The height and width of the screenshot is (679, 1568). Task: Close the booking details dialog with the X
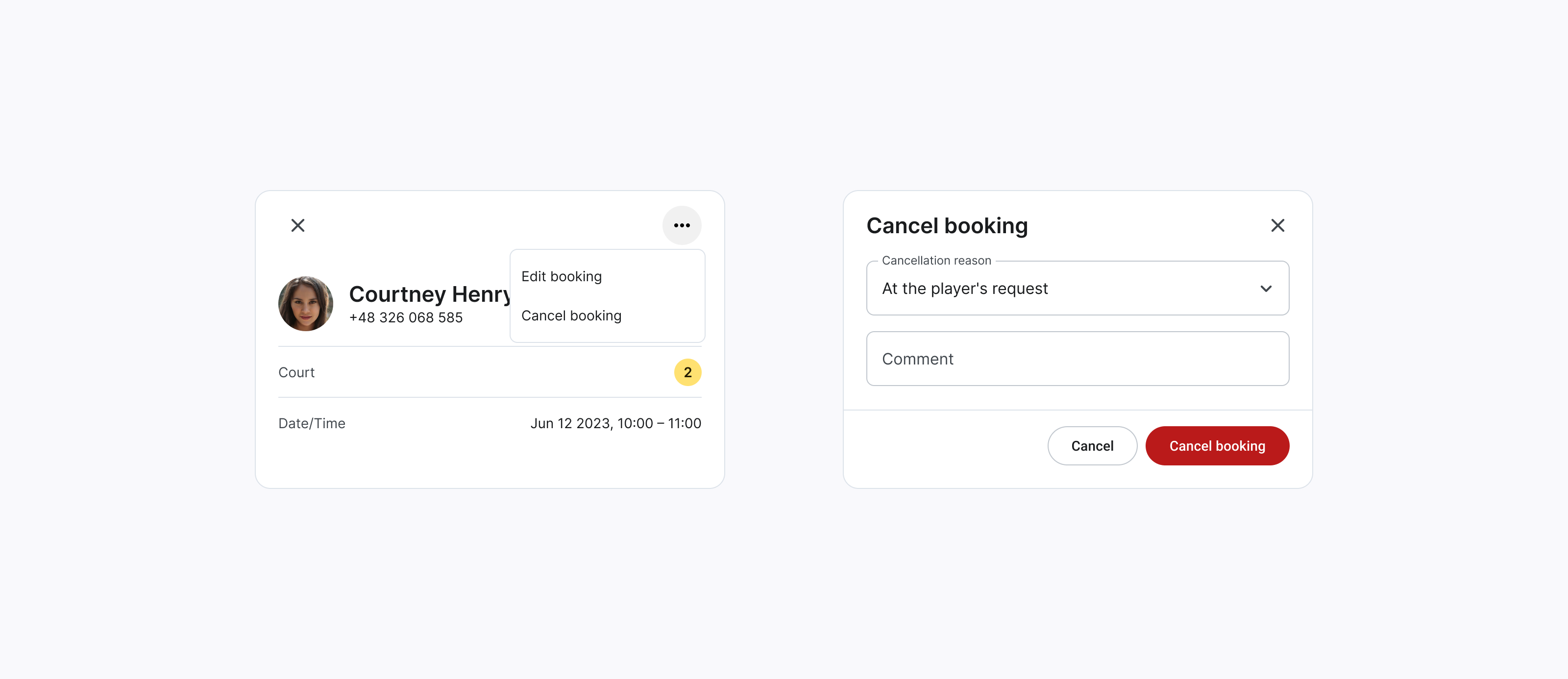pos(297,225)
